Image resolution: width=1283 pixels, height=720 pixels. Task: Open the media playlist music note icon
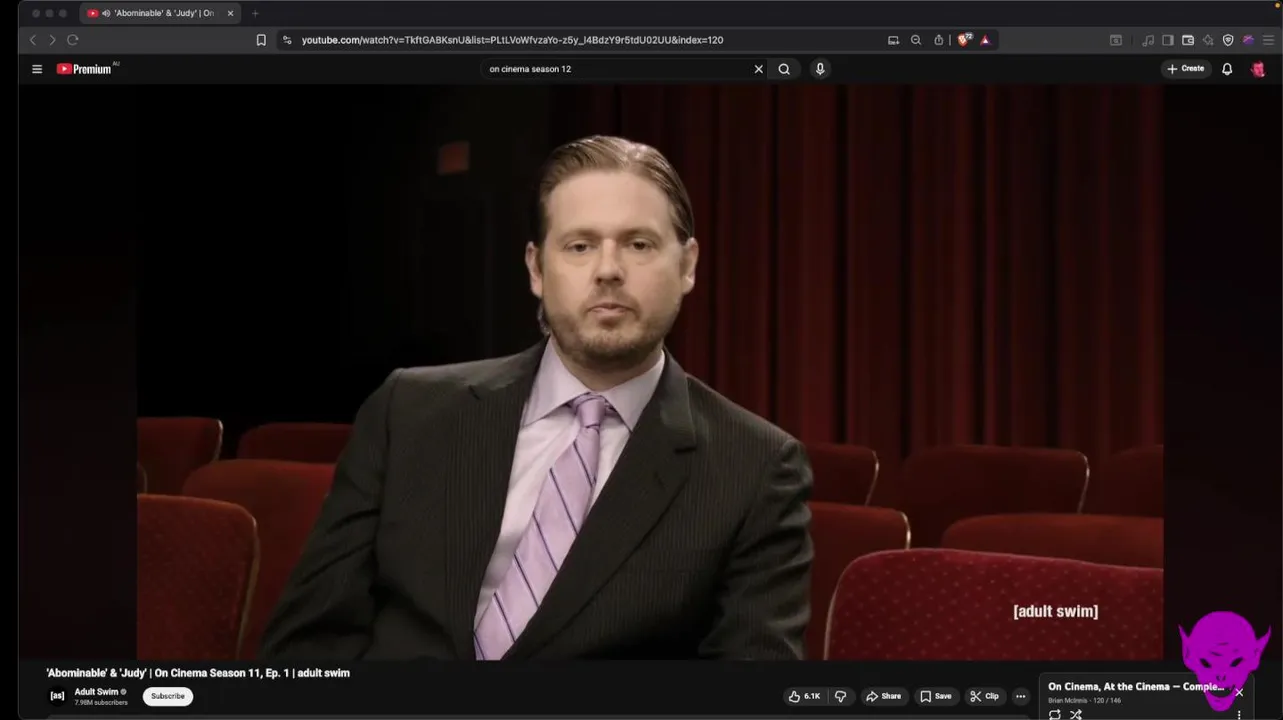pyautogui.click(x=1148, y=40)
